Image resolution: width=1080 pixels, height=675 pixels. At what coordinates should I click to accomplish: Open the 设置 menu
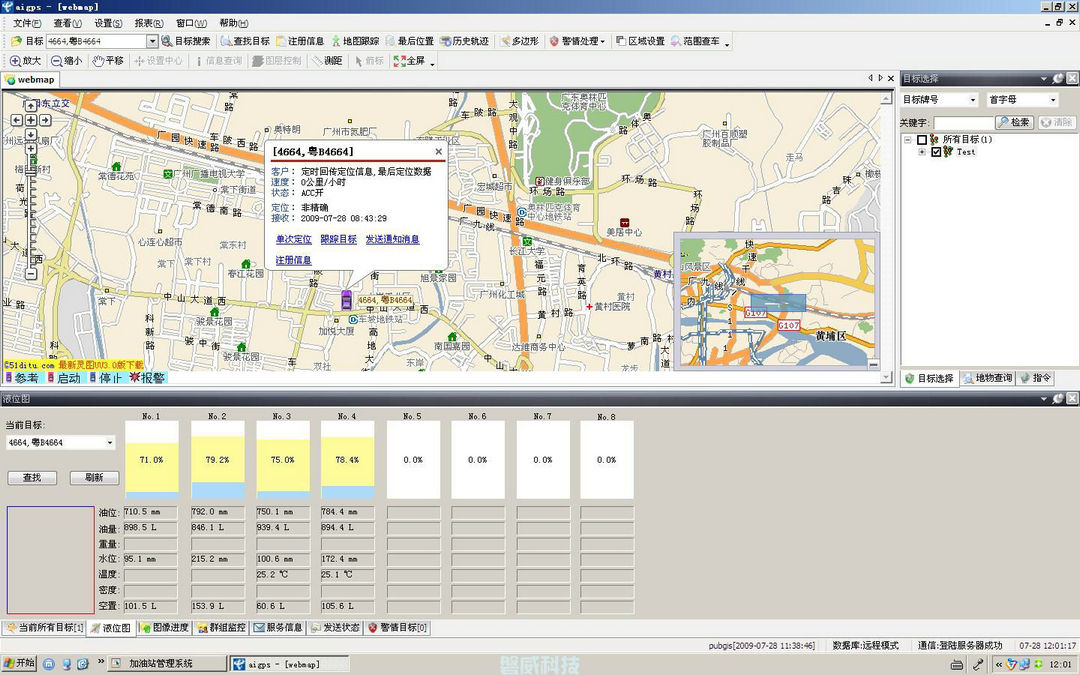(x=108, y=23)
